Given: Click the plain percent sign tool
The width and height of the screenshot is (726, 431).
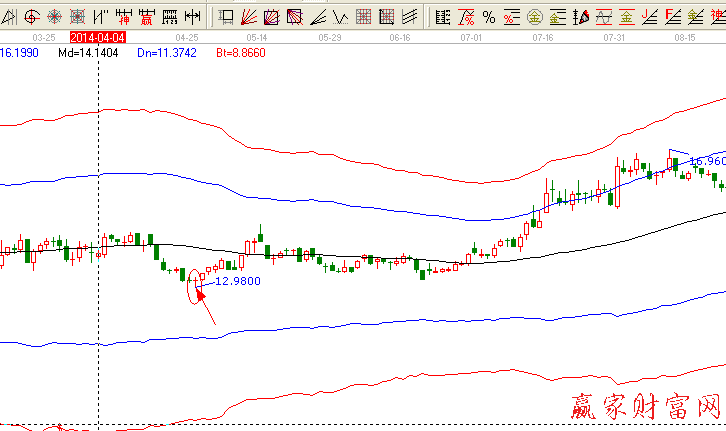Looking at the screenshot, I should click(488, 17).
